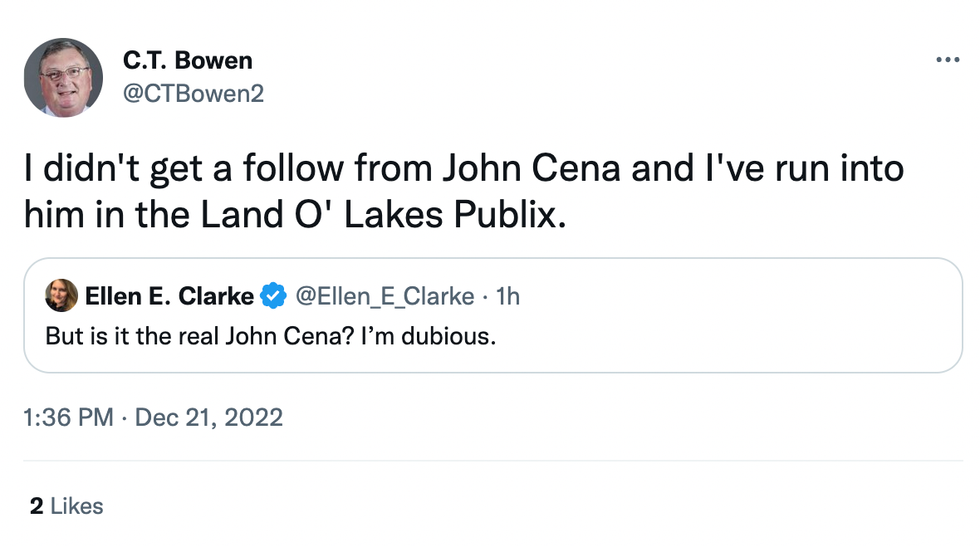
Task: Click the blue verified checkmark badge
Action: point(273,296)
